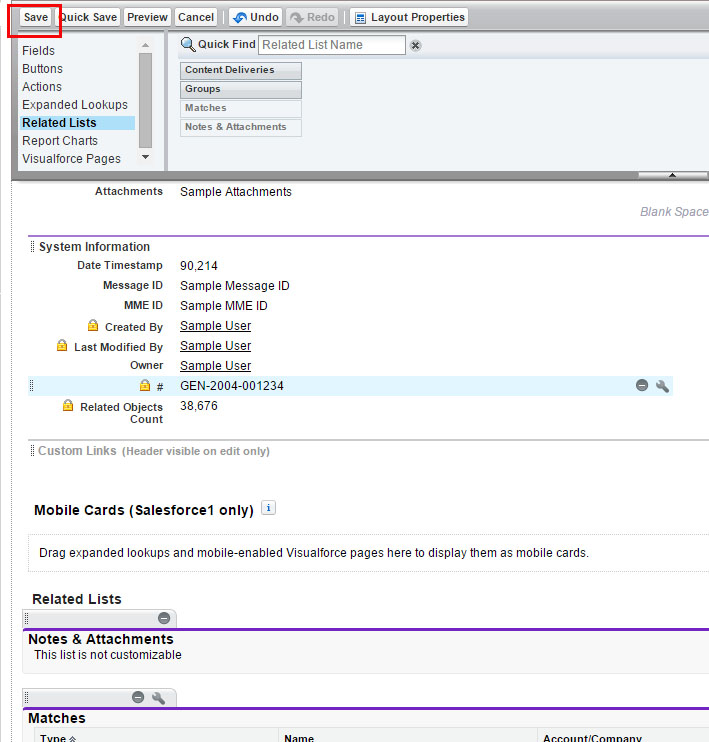Remove the Notes & Attachments related list
This screenshot has width=709, height=742.
[164, 618]
